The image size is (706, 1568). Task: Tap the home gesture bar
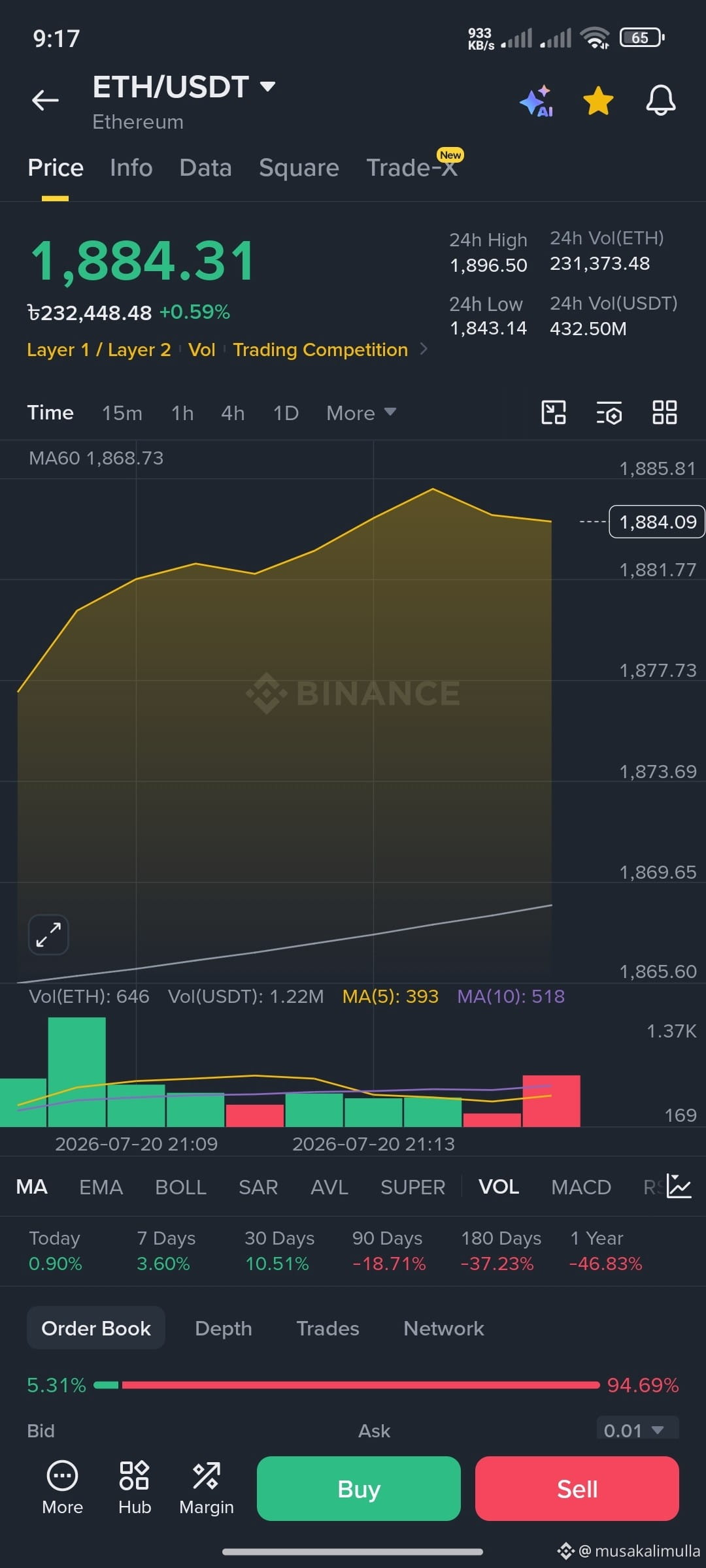tap(353, 1552)
